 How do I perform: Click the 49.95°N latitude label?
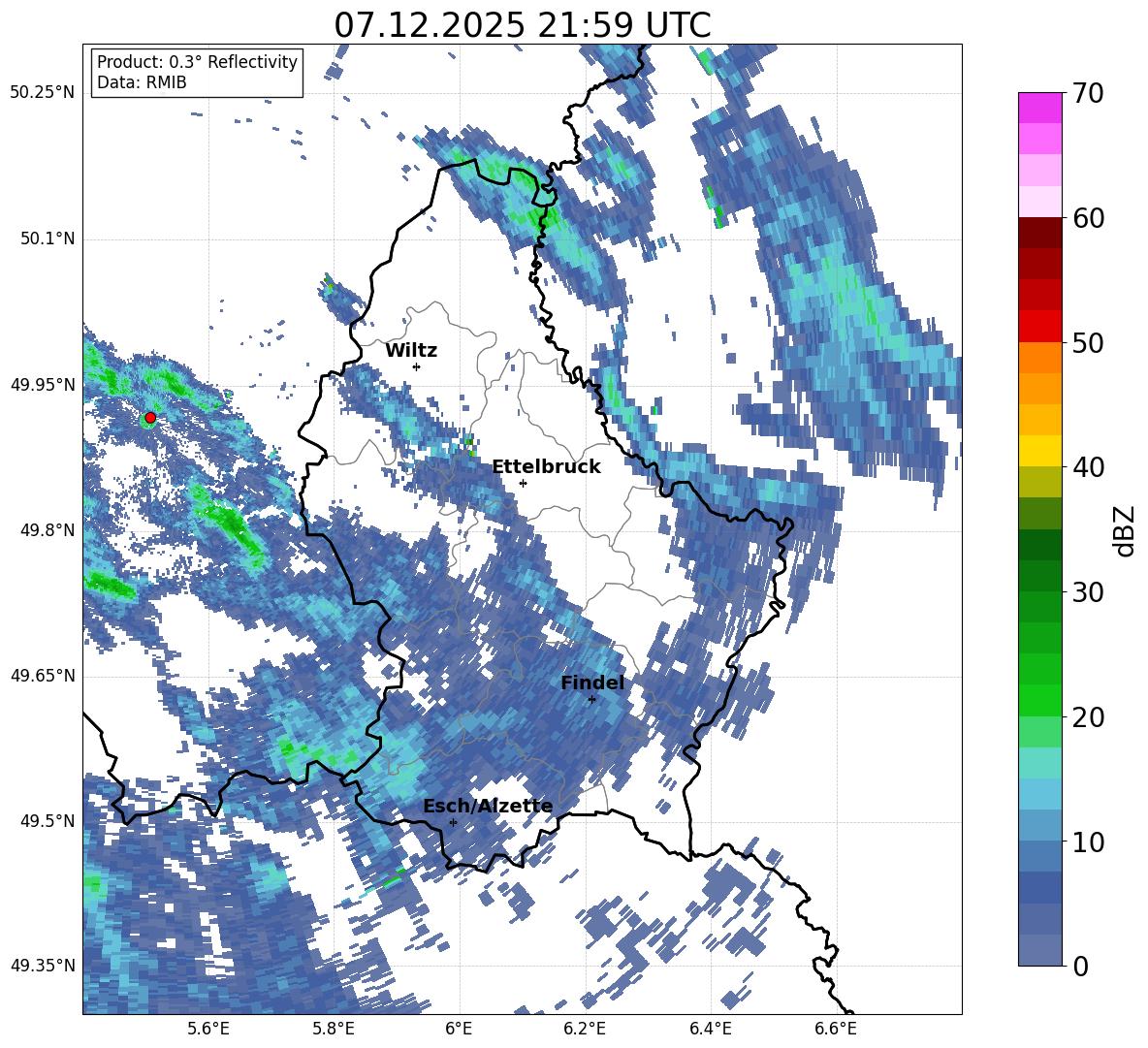43,385
